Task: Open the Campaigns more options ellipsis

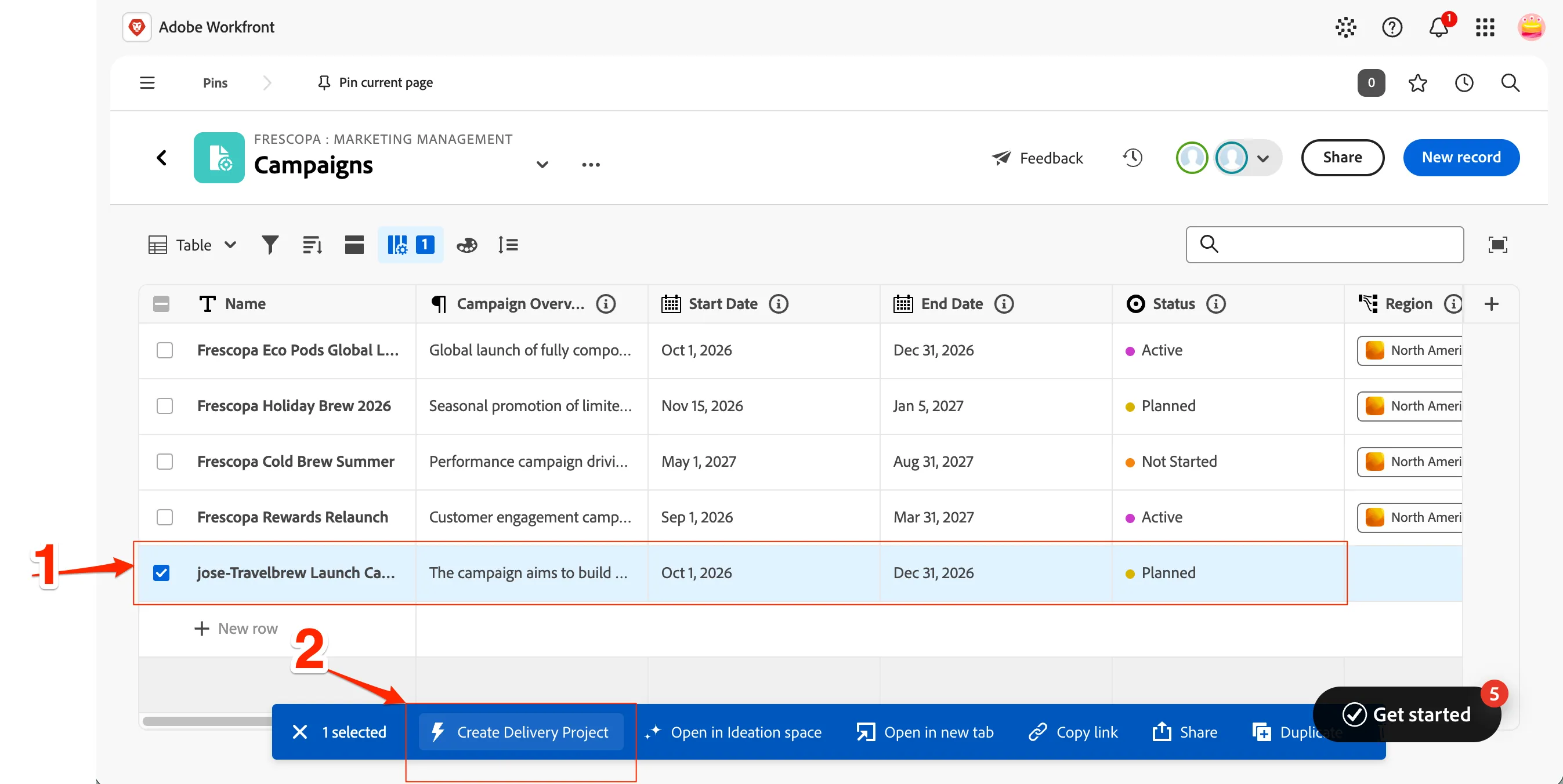Action: click(x=591, y=165)
